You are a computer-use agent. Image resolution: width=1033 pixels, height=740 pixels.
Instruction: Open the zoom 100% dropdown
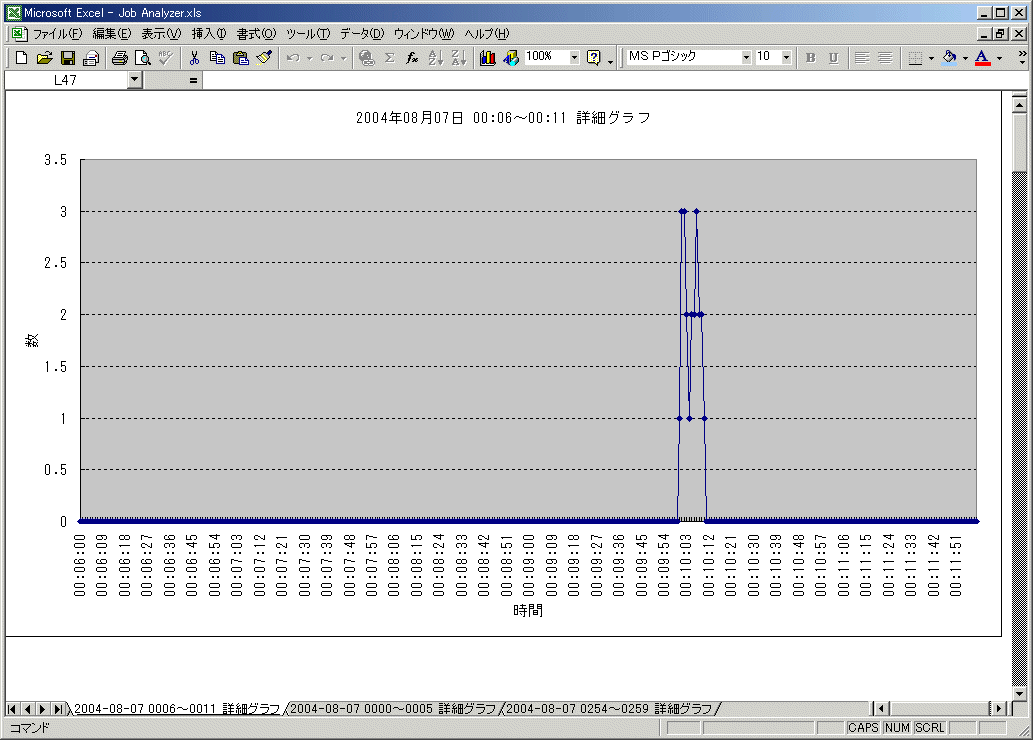[574, 58]
